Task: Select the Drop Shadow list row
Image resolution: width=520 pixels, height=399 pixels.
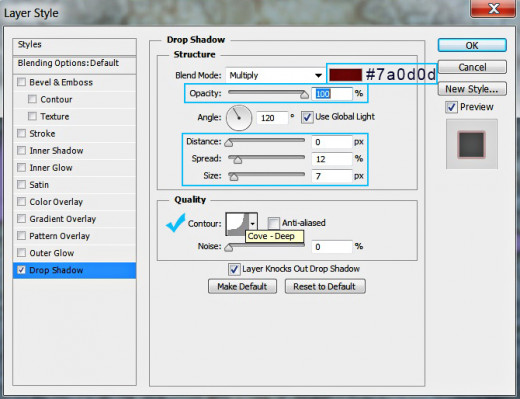Action: (x=74, y=270)
